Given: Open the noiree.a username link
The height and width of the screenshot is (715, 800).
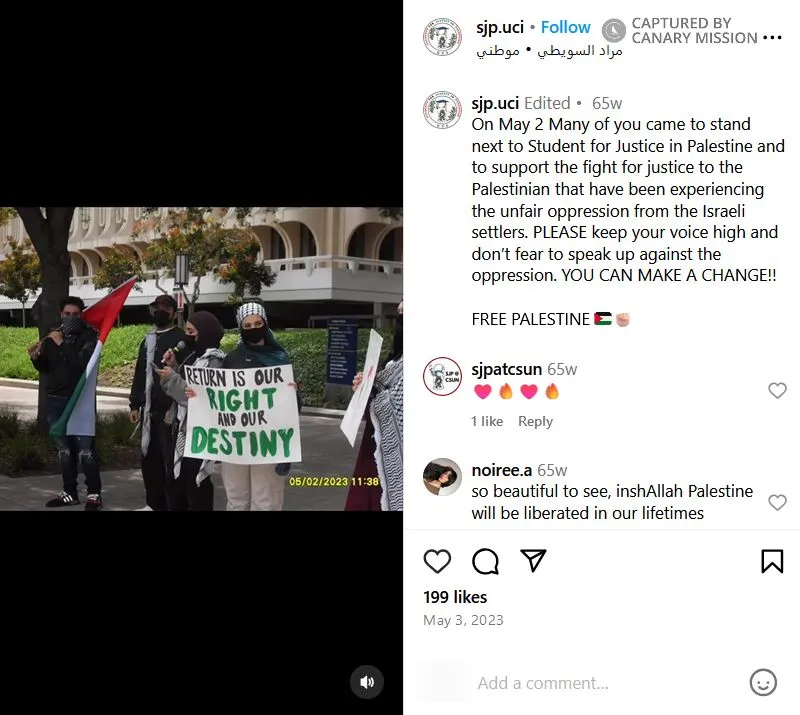Looking at the screenshot, I should 502,470.
